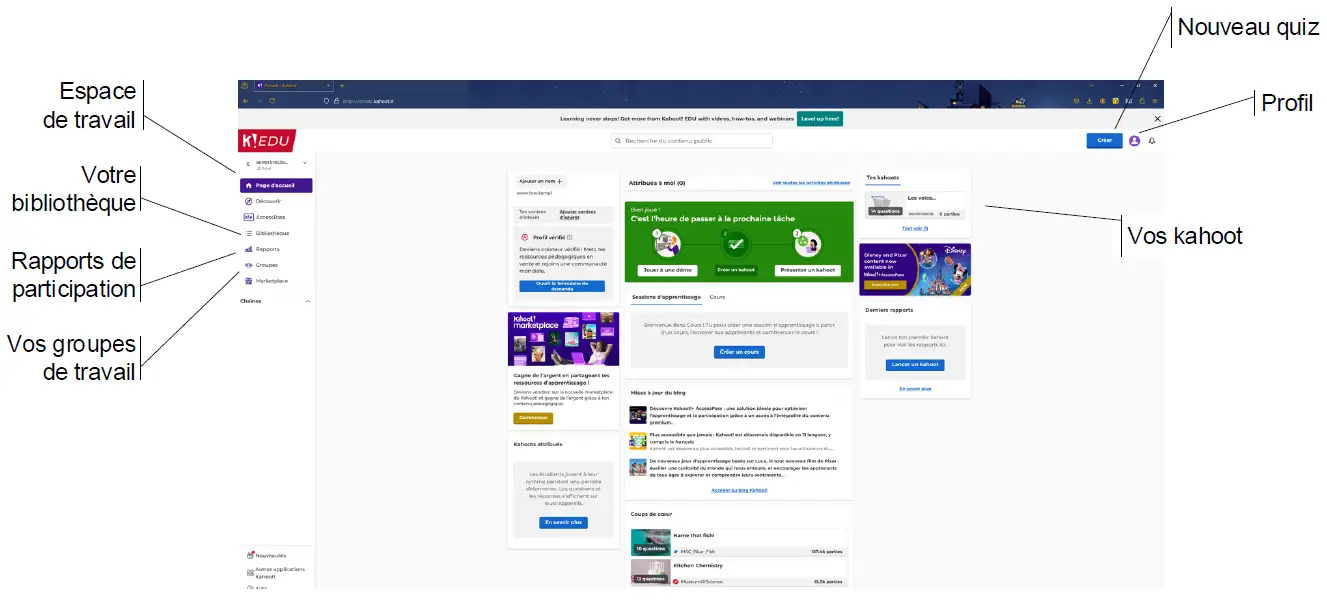Open the Kitchen Chemistry kahoot

click(x=739, y=572)
